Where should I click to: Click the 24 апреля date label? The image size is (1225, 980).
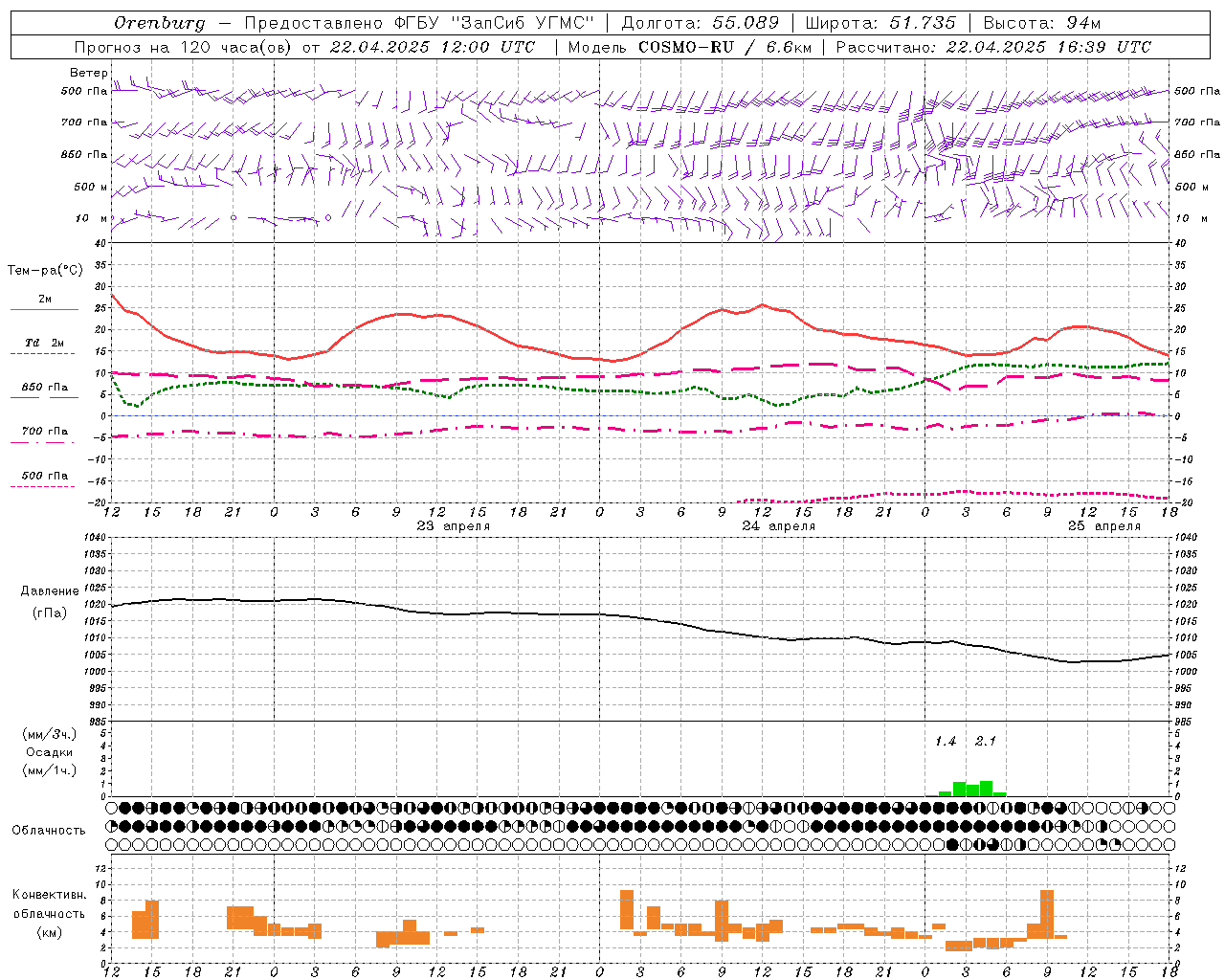point(779,526)
